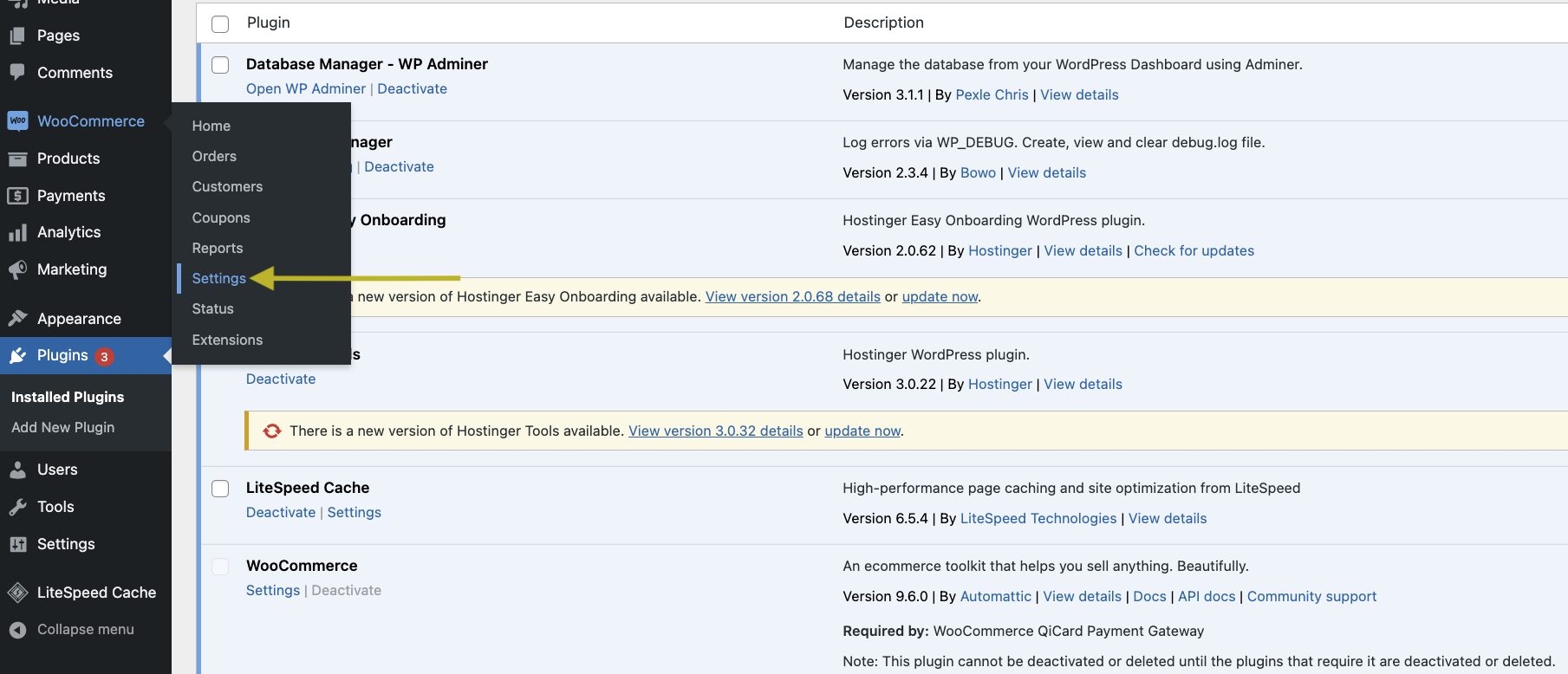Click the Pages sidebar icon

[17, 36]
